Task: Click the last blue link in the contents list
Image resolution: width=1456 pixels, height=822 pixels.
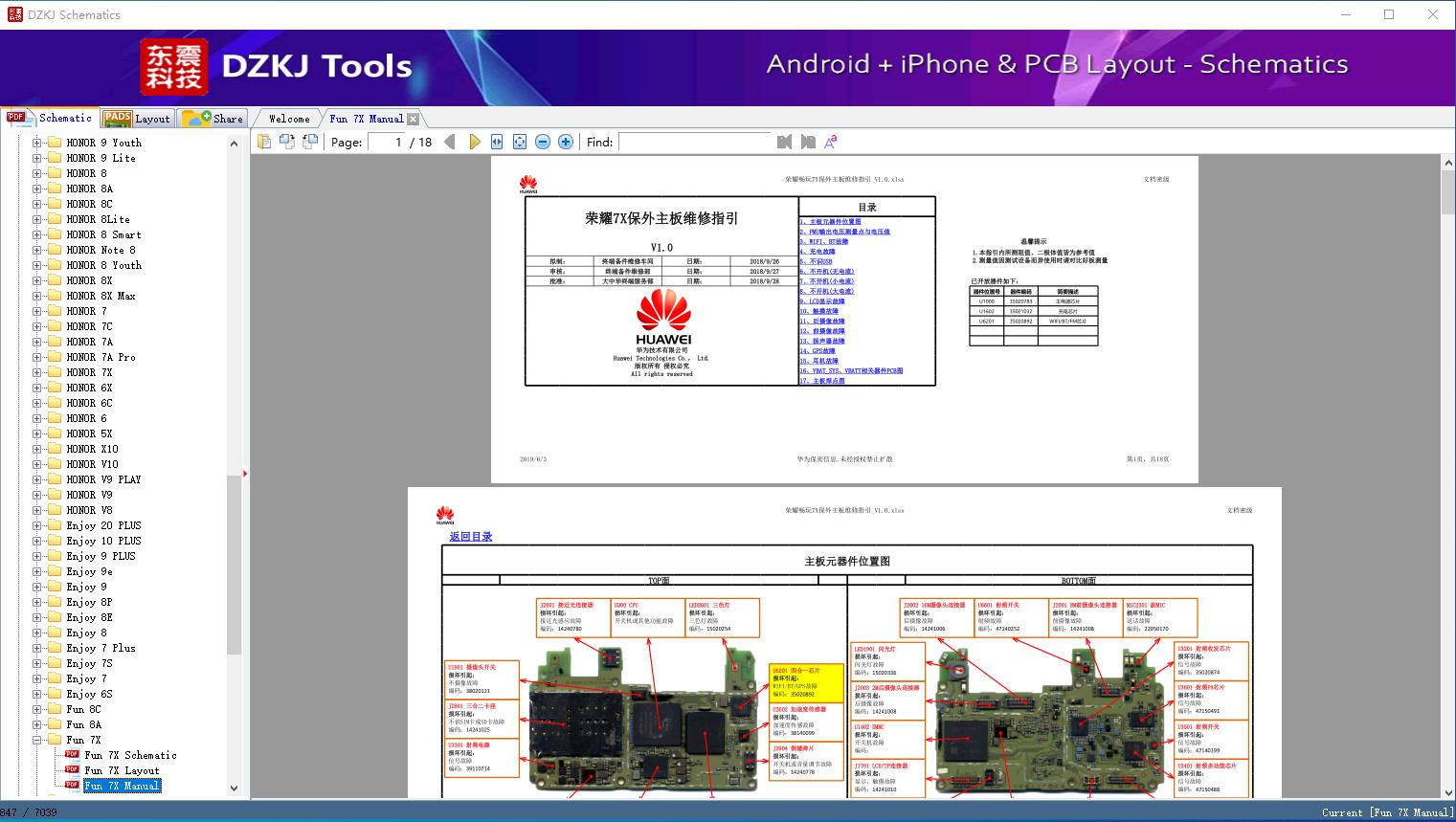Action: 822,381
